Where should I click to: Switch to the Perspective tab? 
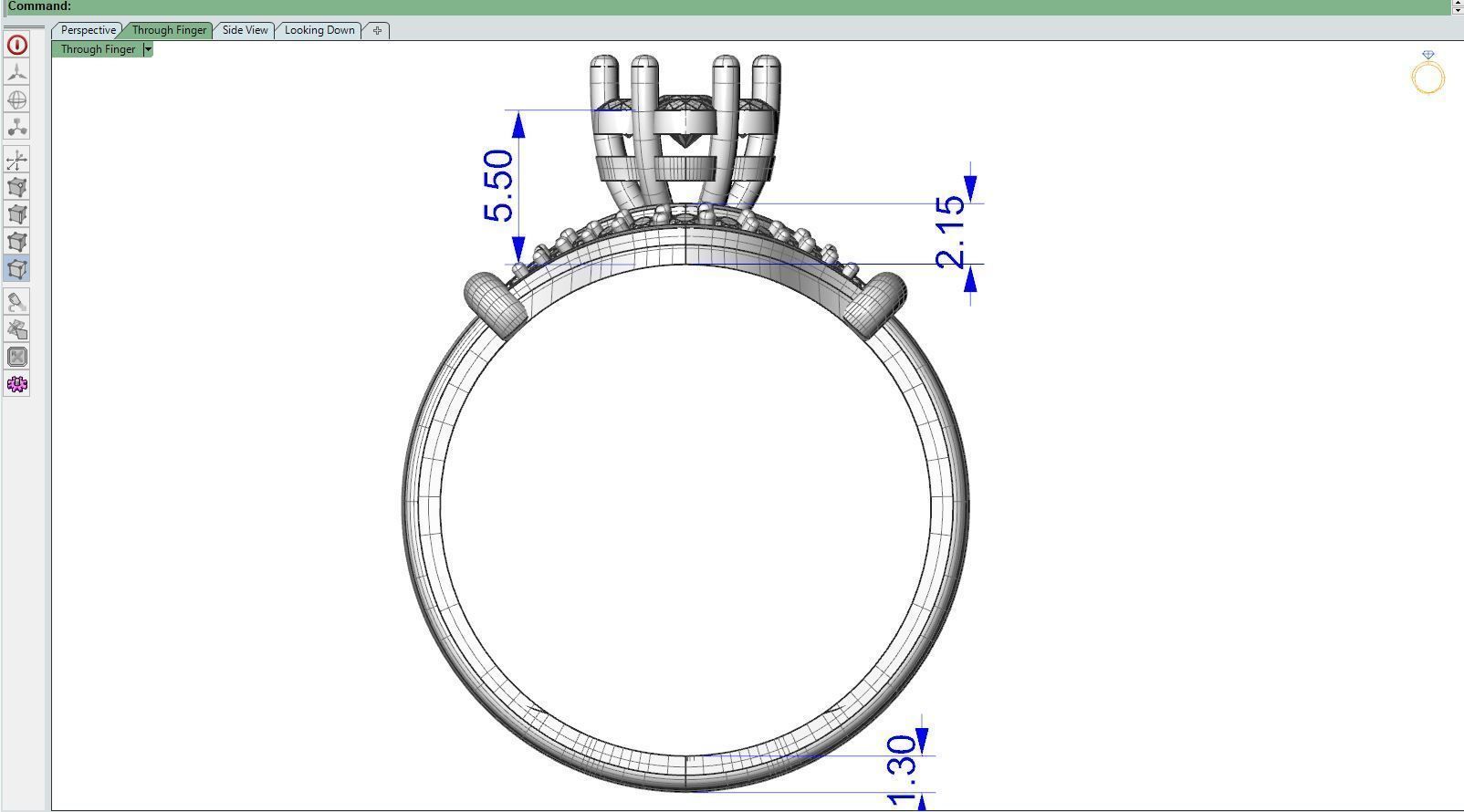pyautogui.click(x=89, y=30)
